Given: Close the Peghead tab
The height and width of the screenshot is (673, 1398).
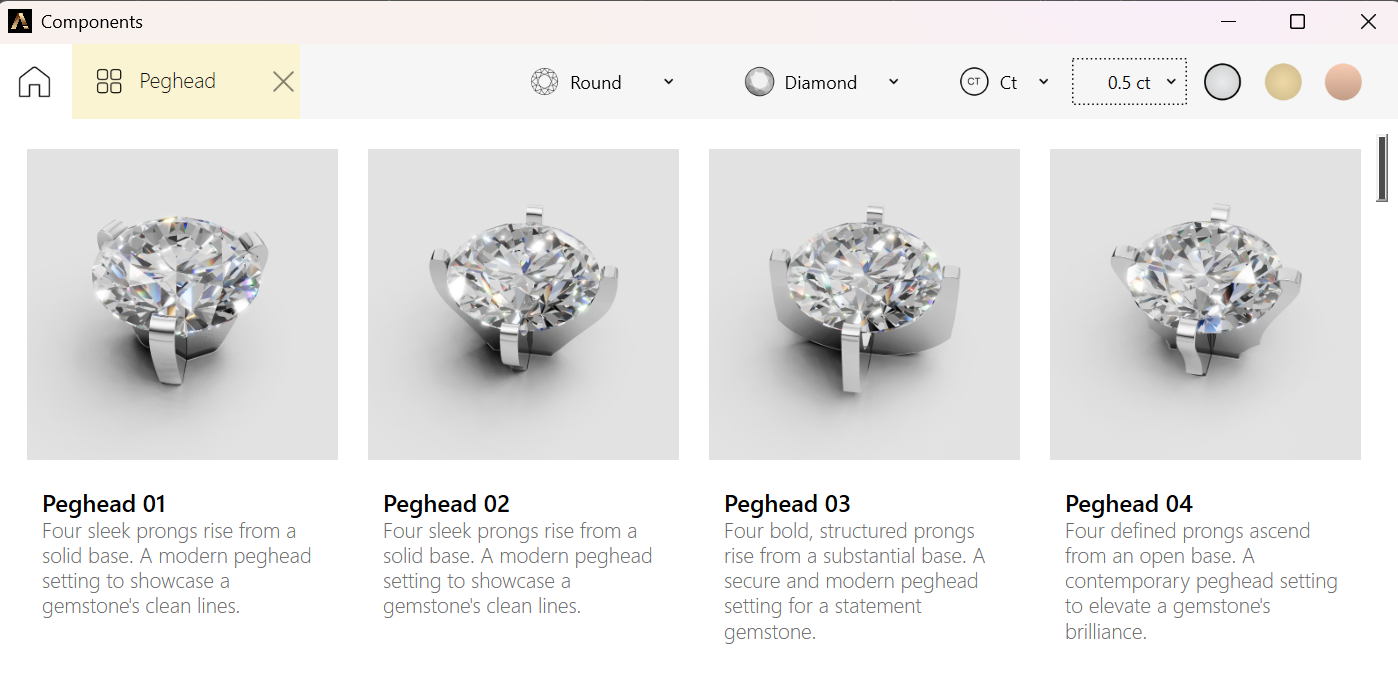Looking at the screenshot, I should coord(284,82).
